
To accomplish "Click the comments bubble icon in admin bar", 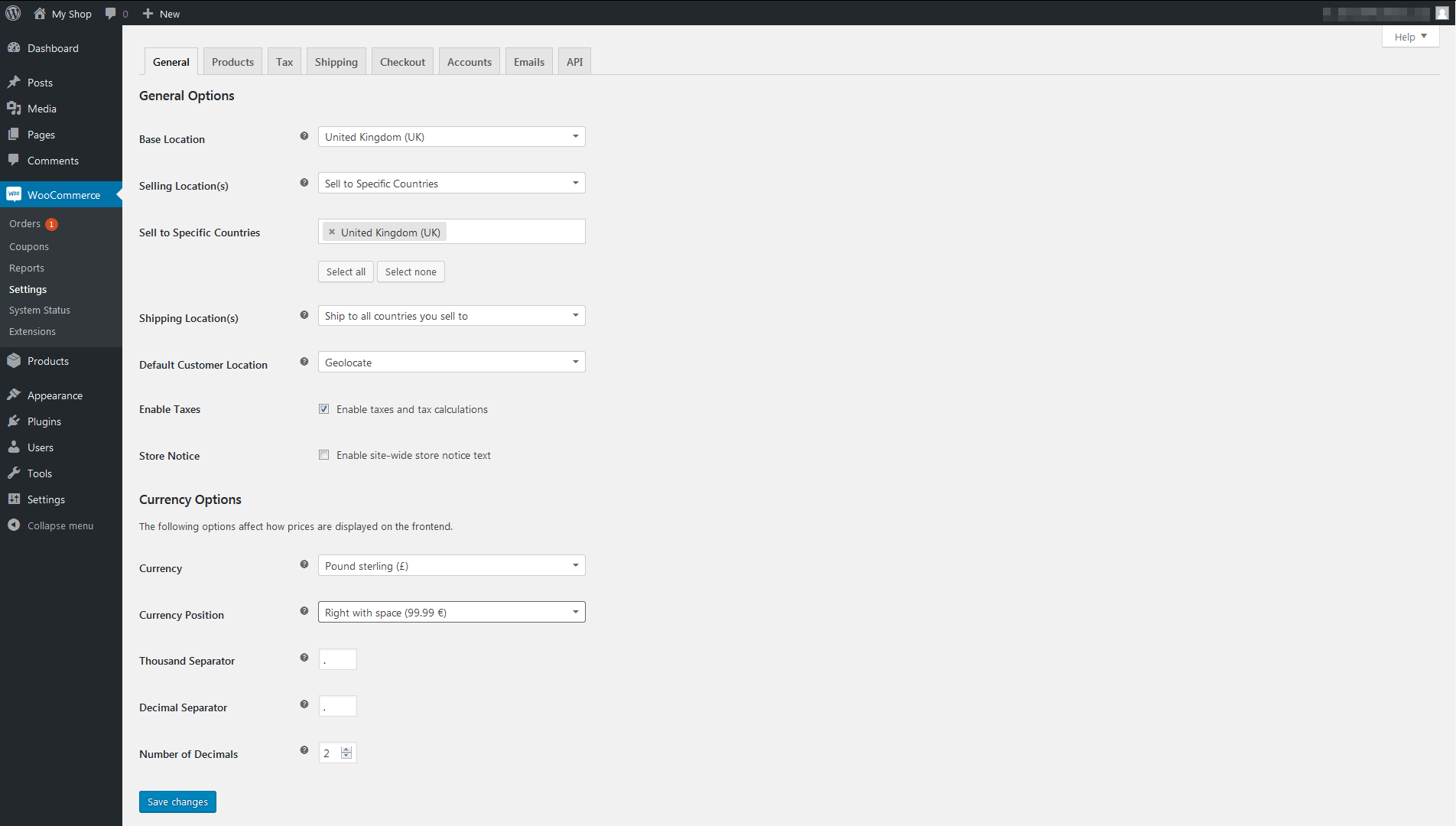I will [x=111, y=14].
